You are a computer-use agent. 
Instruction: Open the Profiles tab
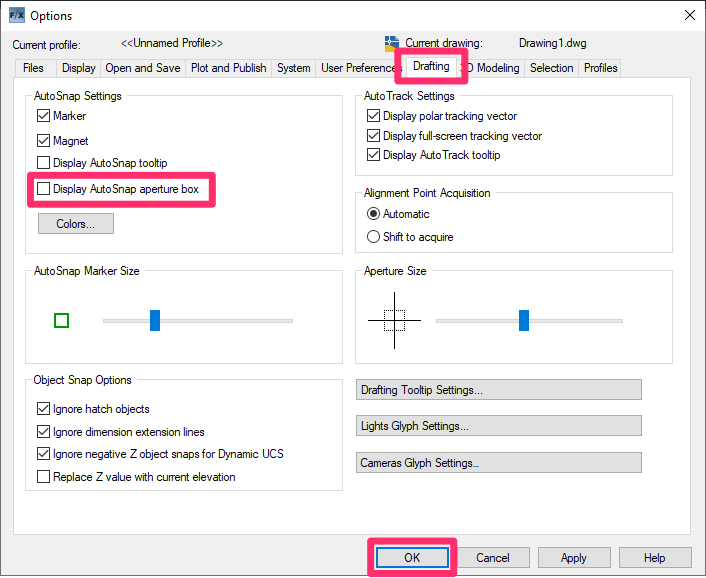600,68
